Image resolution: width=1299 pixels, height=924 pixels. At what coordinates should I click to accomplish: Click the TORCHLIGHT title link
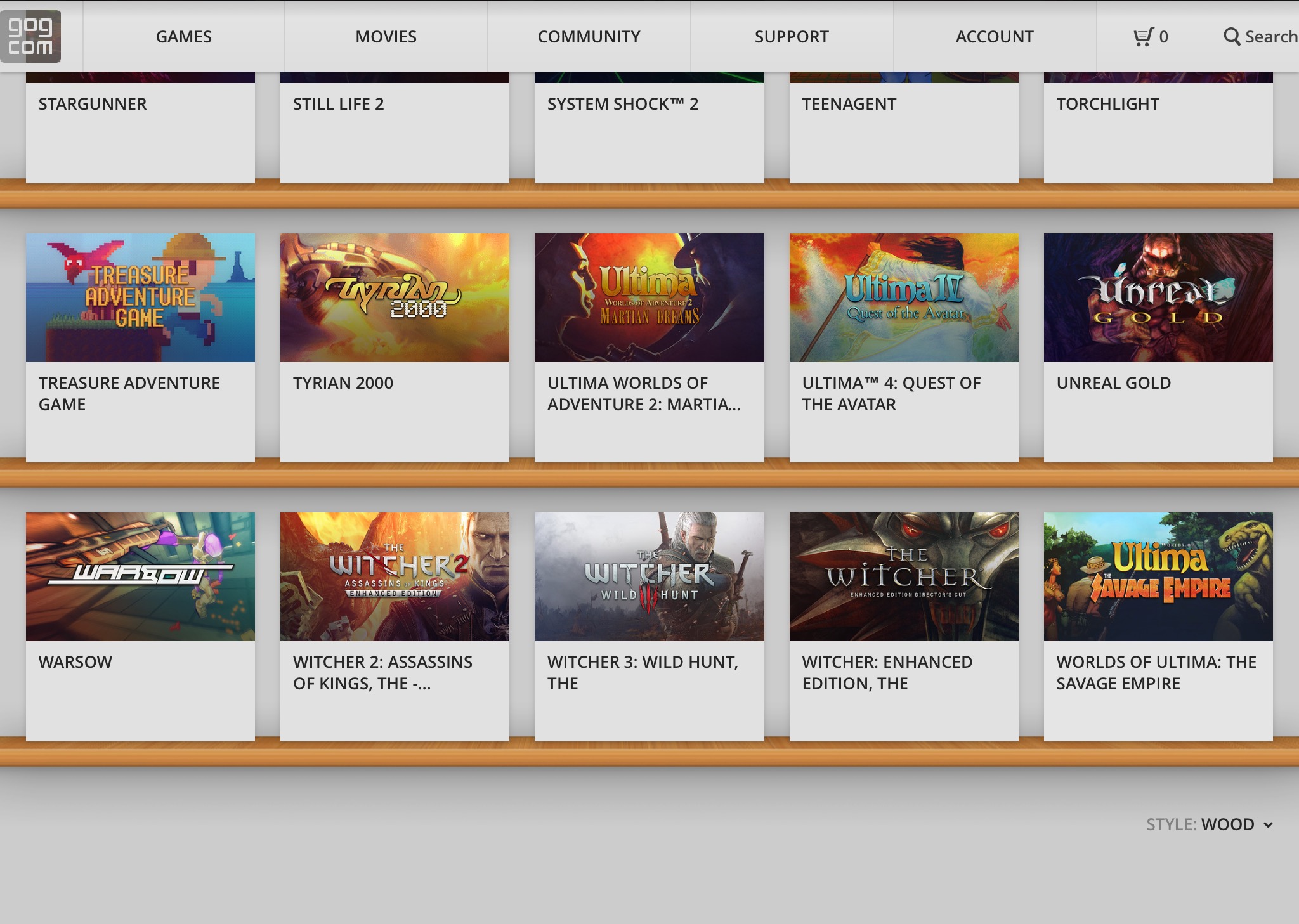[1107, 104]
